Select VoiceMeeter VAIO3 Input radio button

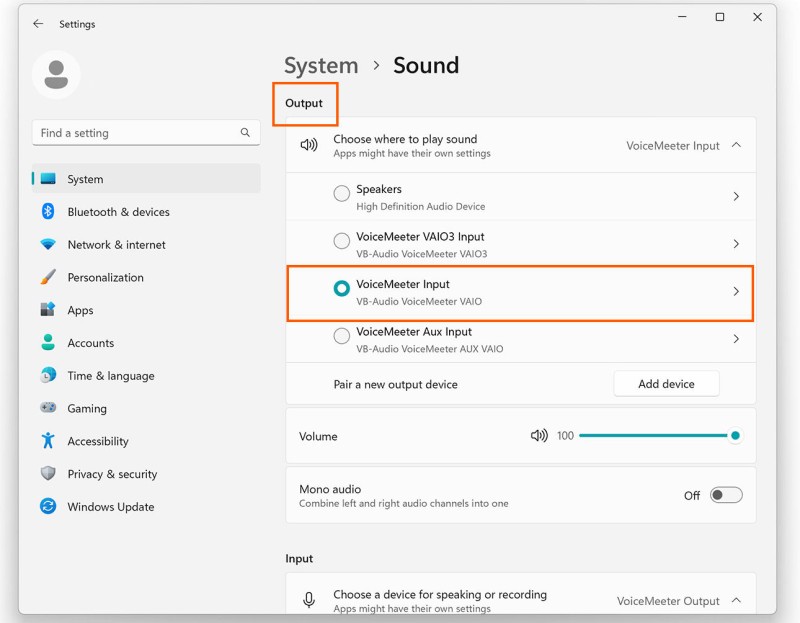click(341, 241)
